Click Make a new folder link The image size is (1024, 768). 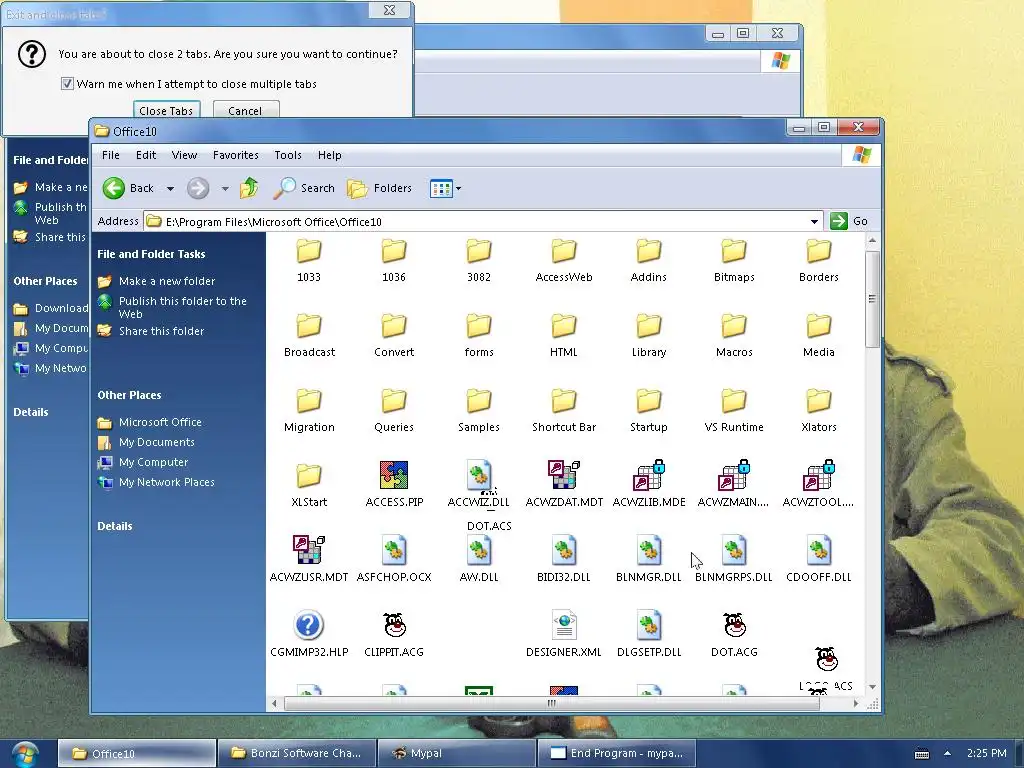(x=167, y=281)
